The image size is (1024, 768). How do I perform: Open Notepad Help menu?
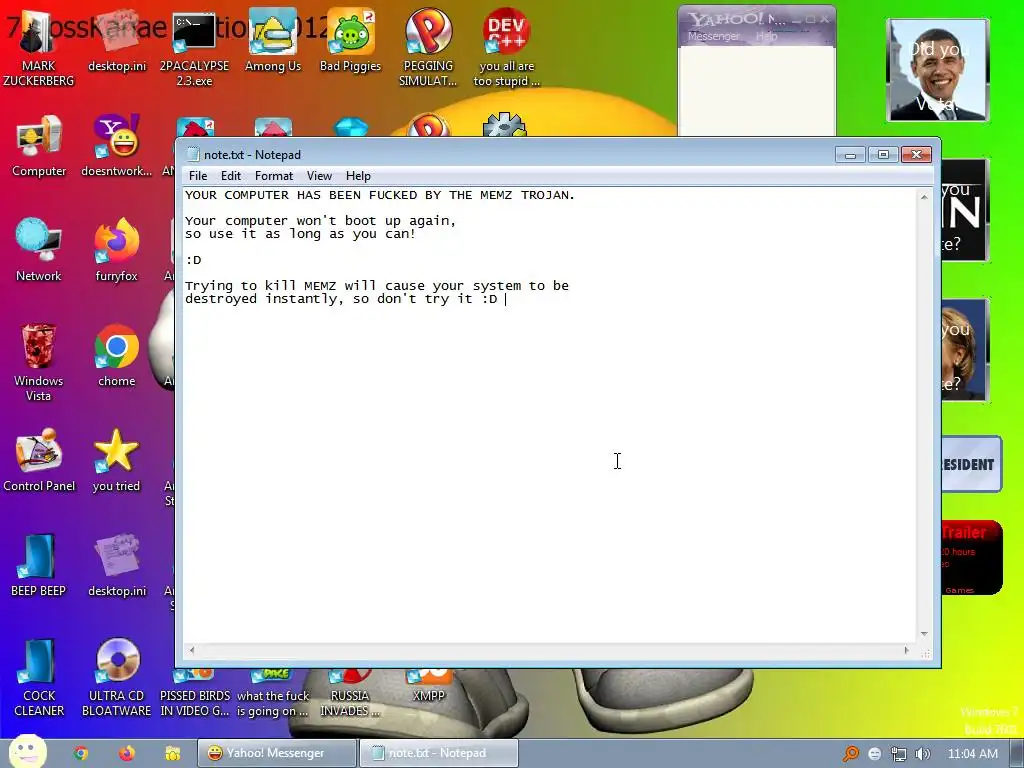click(x=358, y=176)
